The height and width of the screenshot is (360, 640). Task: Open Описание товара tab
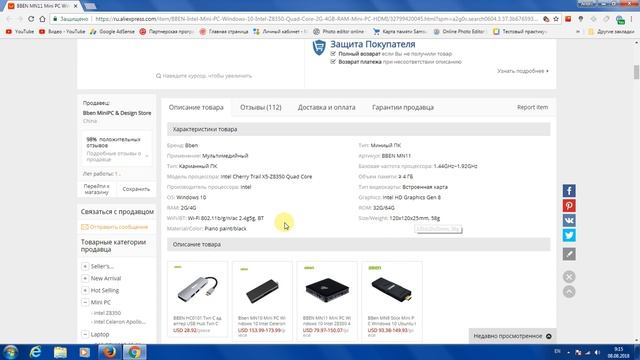click(196, 107)
